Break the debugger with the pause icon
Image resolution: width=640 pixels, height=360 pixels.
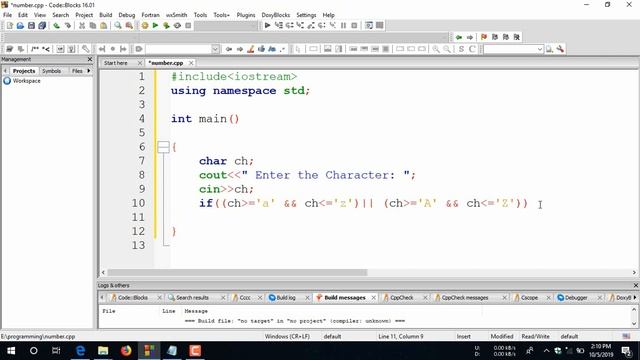click(343, 25)
